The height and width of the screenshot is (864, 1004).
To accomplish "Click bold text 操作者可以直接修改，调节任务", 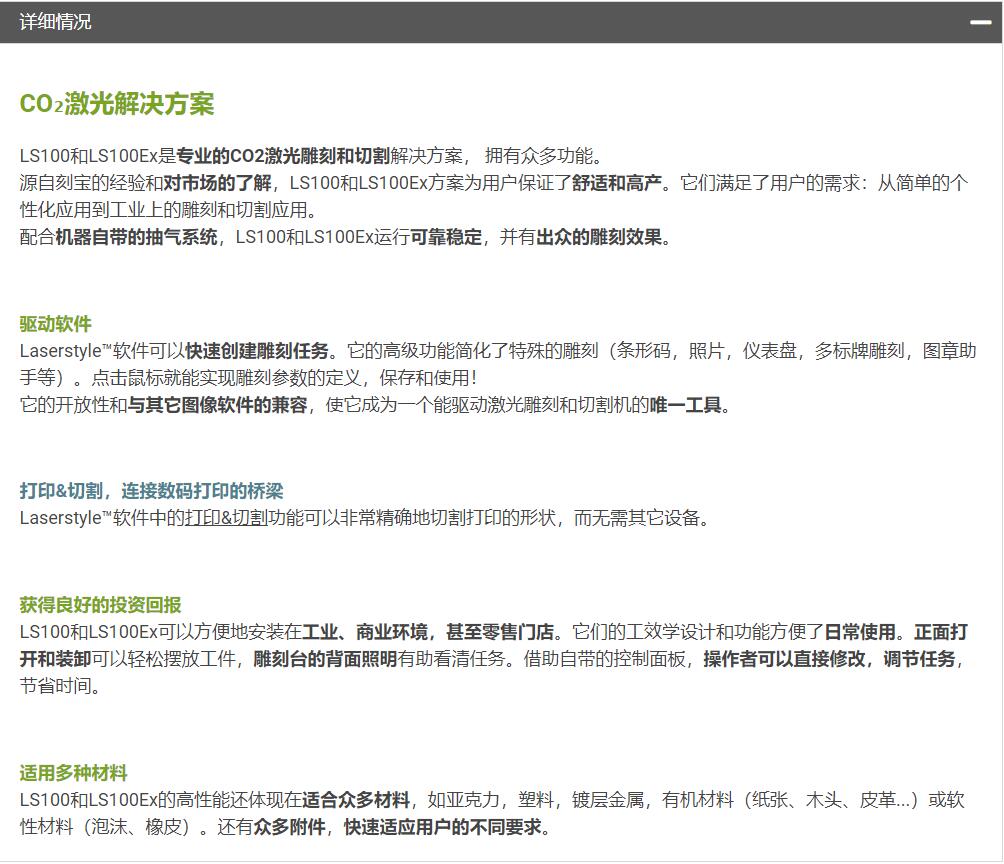I will tap(829, 659).
